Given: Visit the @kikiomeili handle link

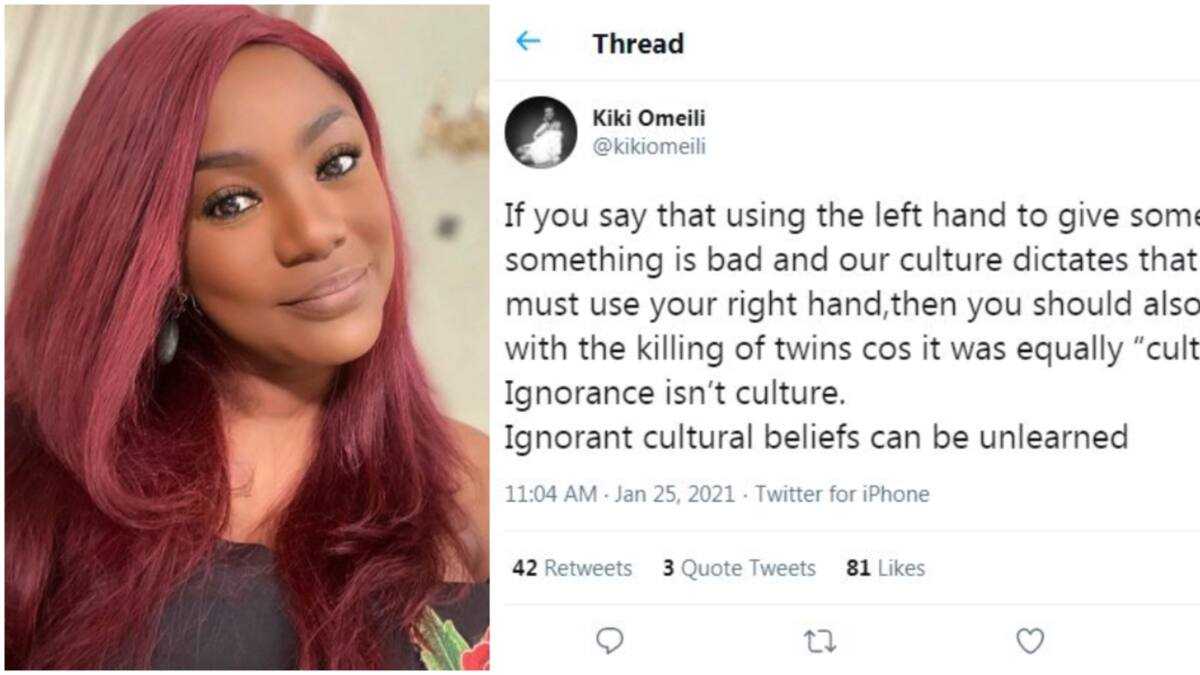Looking at the screenshot, I should (x=650, y=146).
